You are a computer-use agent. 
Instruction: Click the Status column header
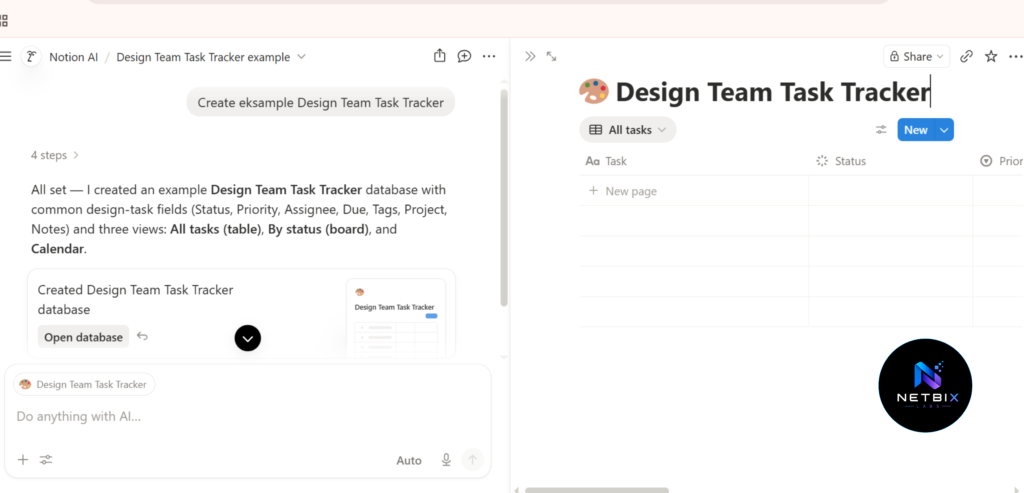pyautogui.click(x=891, y=161)
